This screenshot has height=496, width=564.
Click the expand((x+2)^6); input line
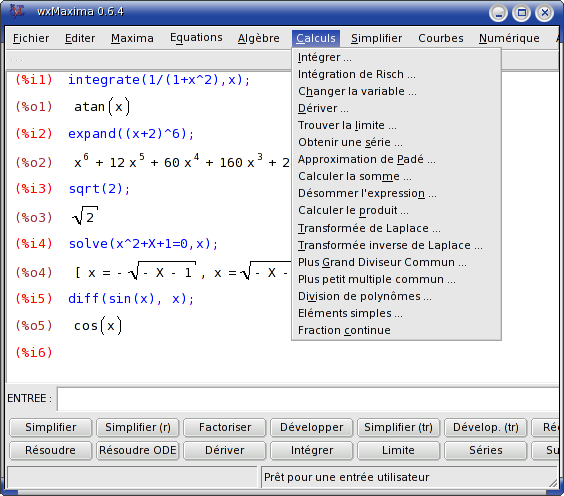tap(131, 134)
